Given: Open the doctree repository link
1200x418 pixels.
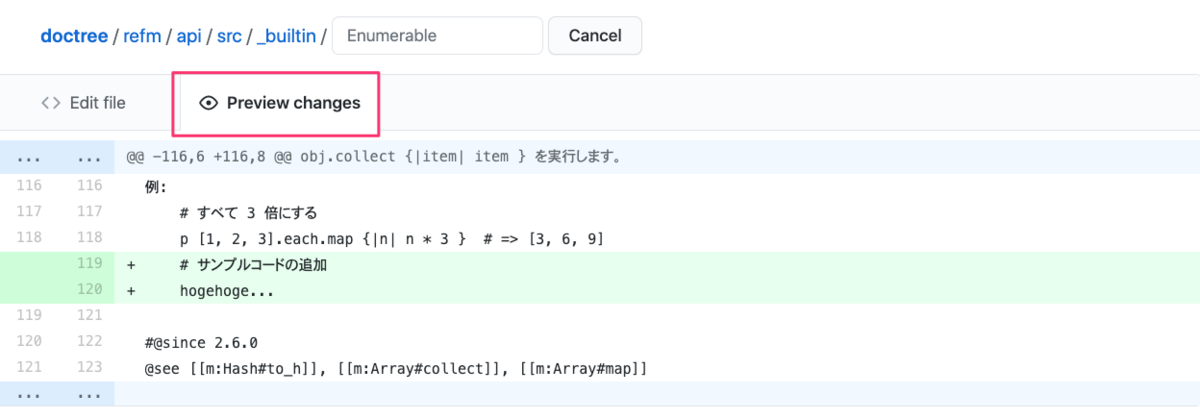Looking at the screenshot, I should coord(74,36).
